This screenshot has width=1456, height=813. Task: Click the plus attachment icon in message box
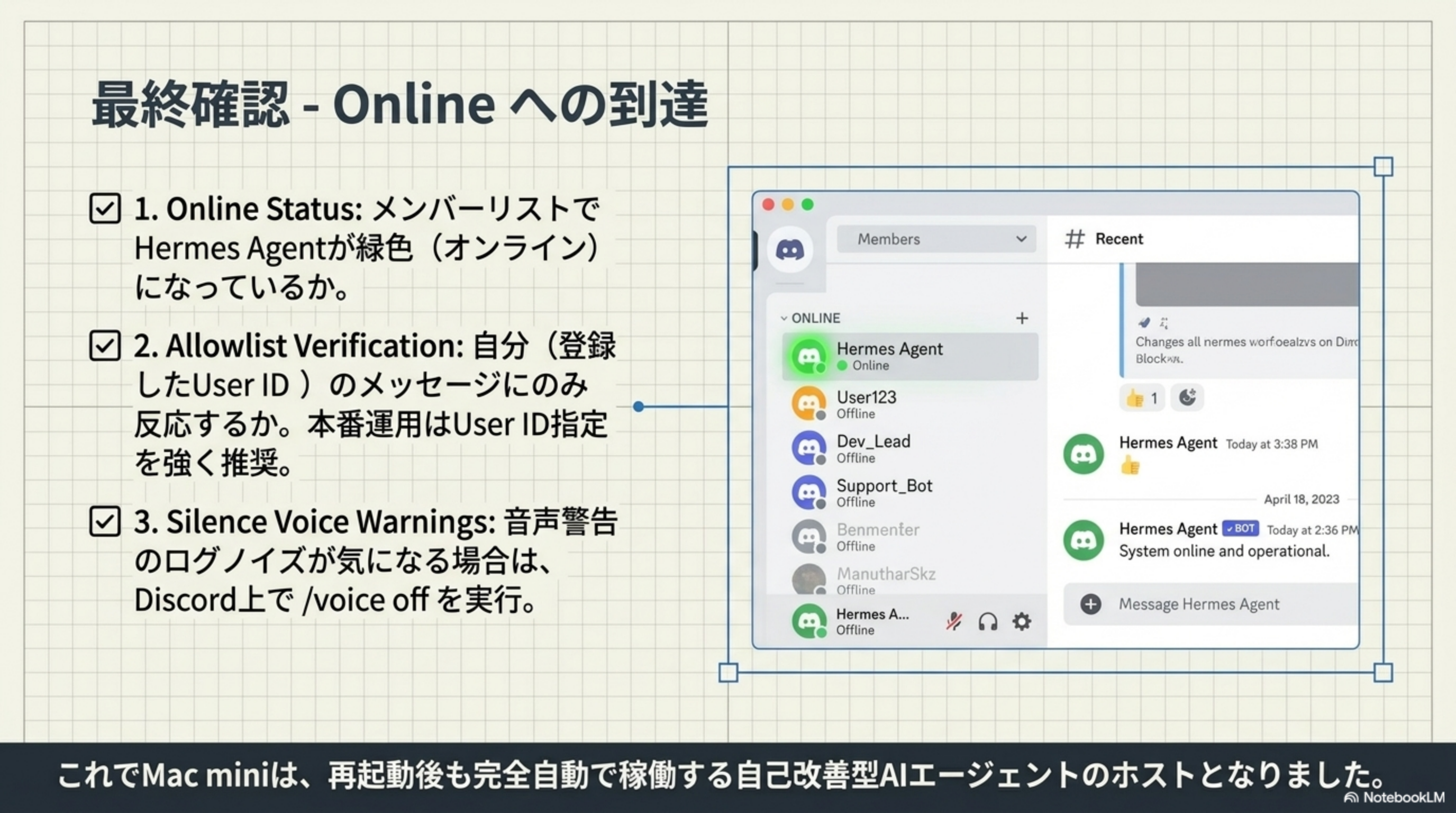tap(1090, 604)
